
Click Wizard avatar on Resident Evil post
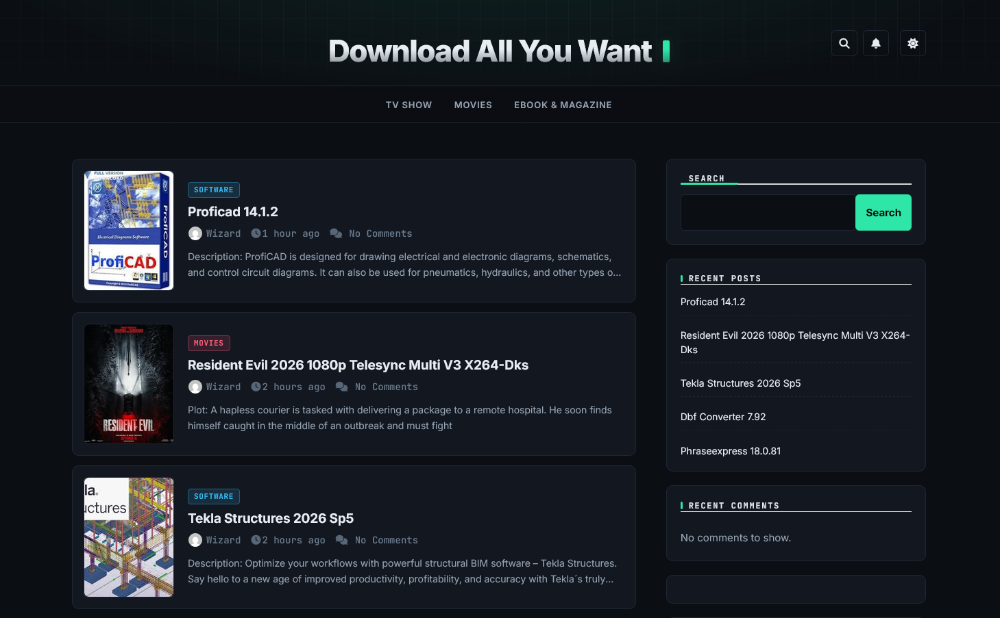point(195,386)
